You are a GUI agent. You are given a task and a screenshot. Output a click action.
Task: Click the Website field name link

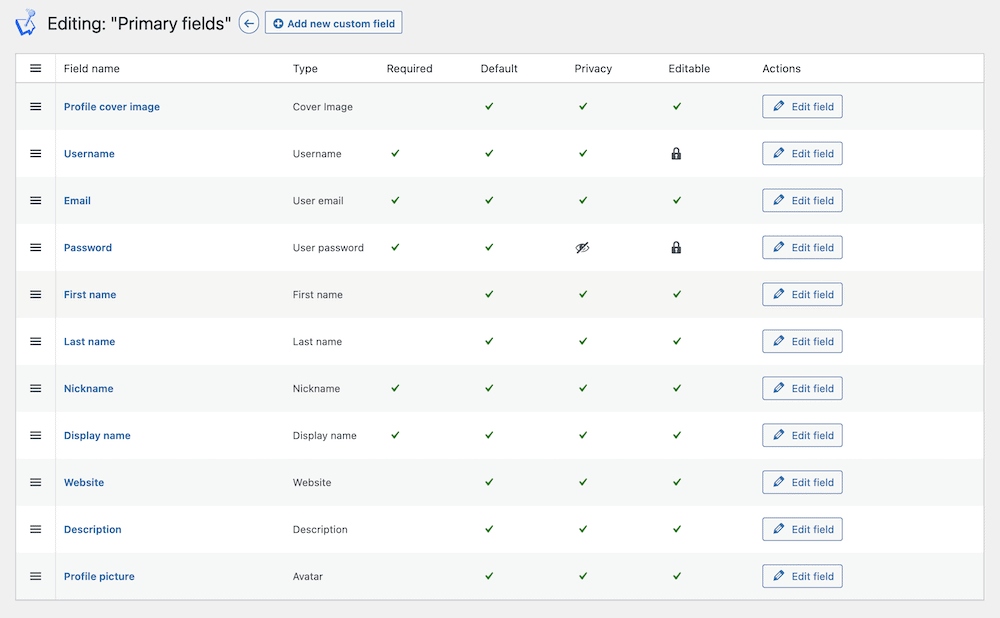point(84,482)
